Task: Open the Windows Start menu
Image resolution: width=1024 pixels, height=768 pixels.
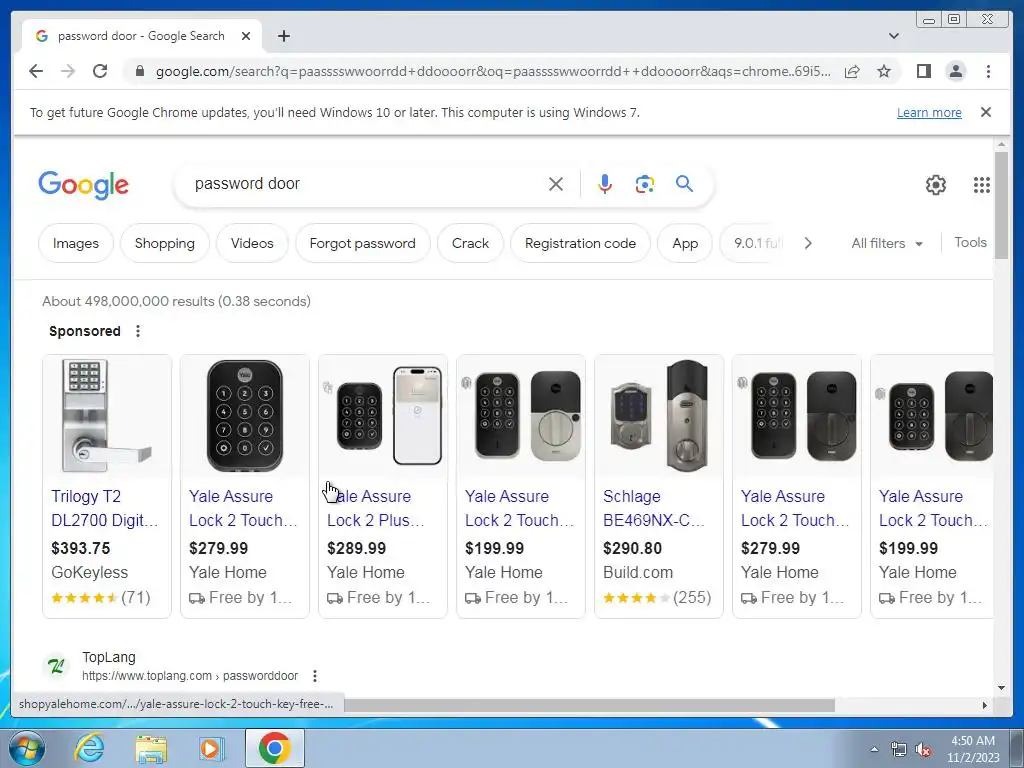Action: (26, 748)
